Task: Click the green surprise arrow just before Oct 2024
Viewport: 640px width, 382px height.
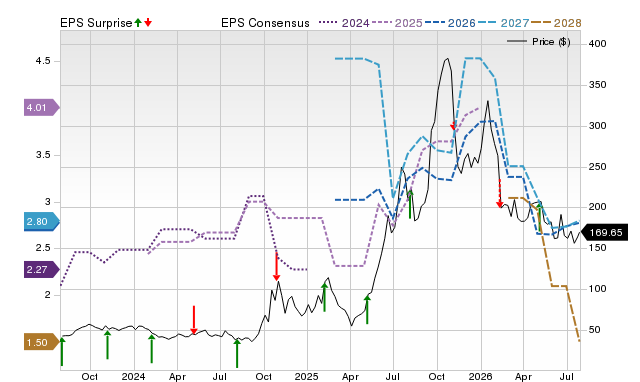Action: click(237, 353)
